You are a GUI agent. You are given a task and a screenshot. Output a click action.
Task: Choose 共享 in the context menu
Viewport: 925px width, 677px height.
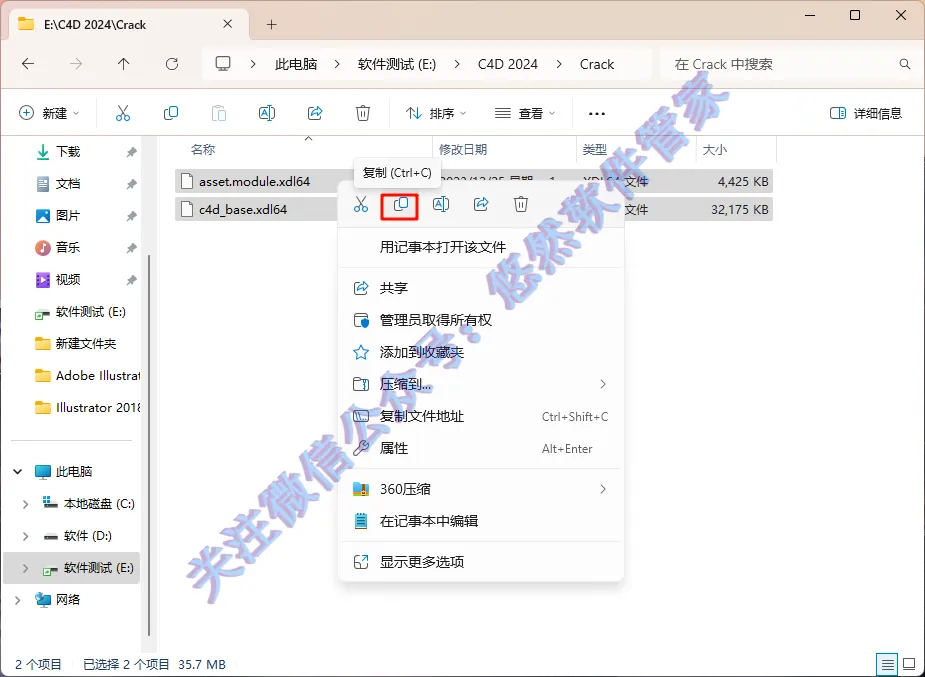coord(481,288)
